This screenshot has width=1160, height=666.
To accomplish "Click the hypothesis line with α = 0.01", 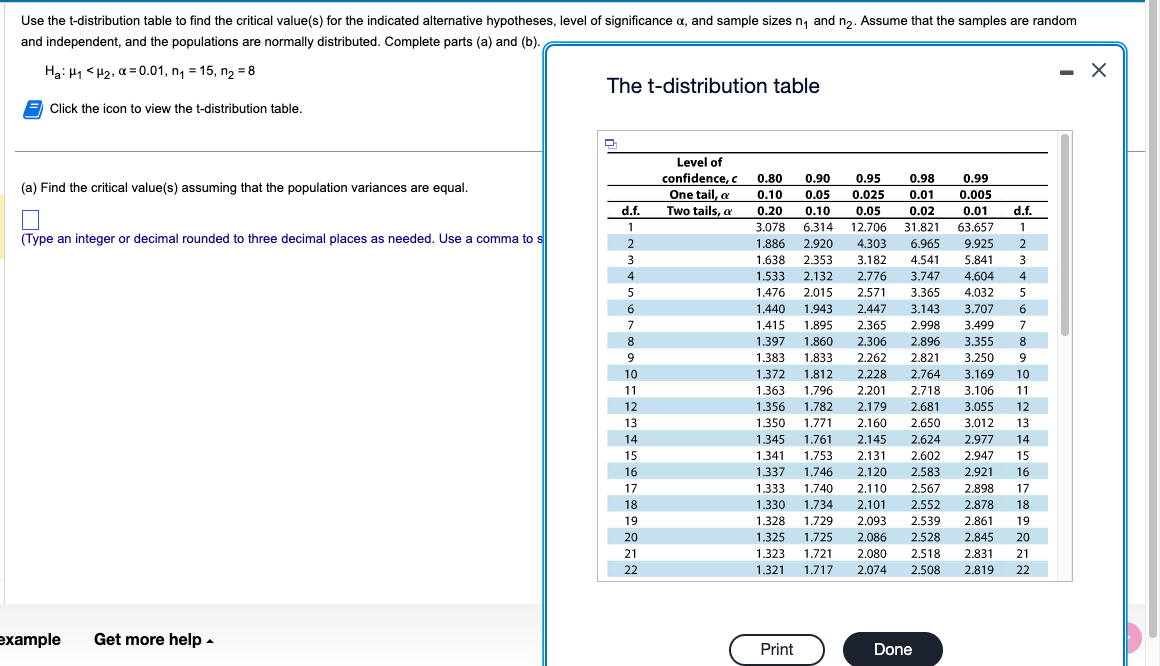I will (150, 72).
